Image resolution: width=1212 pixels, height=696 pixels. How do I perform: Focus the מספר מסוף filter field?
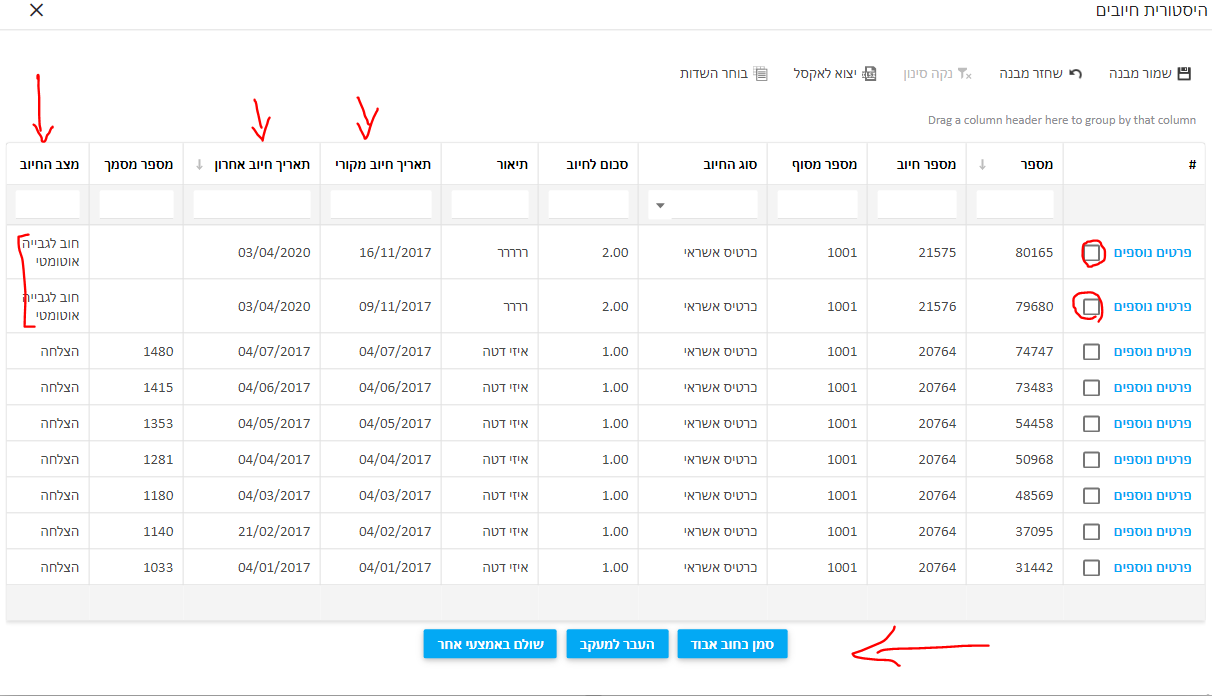pyautogui.click(x=818, y=205)
